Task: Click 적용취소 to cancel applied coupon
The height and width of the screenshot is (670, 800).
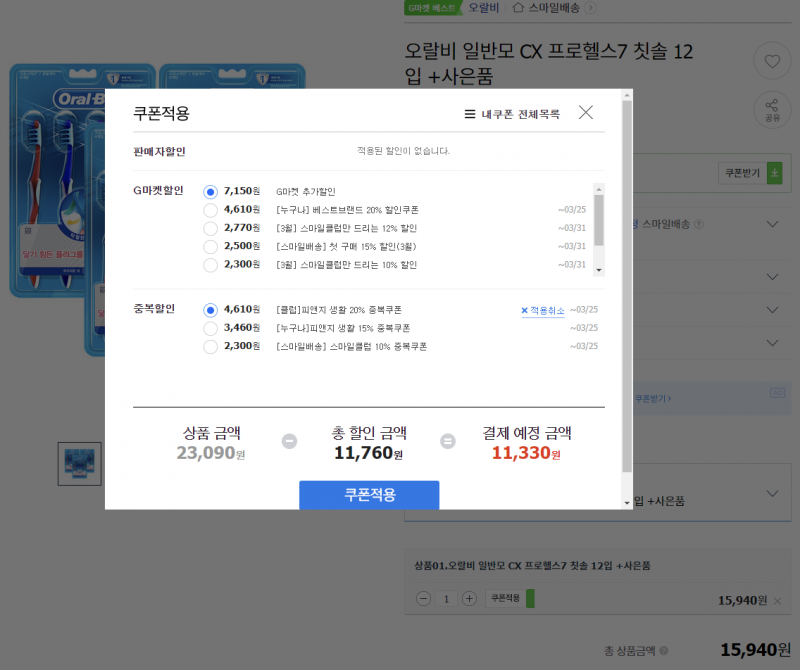Action: point(543,311)
